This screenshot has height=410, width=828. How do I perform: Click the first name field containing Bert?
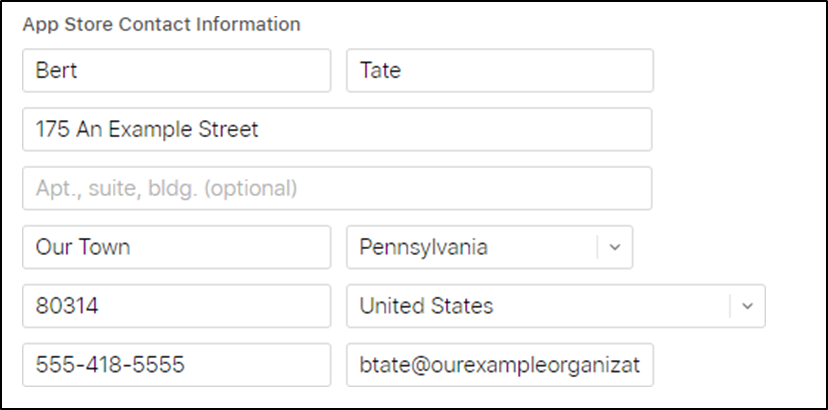[x=176, y=71]
